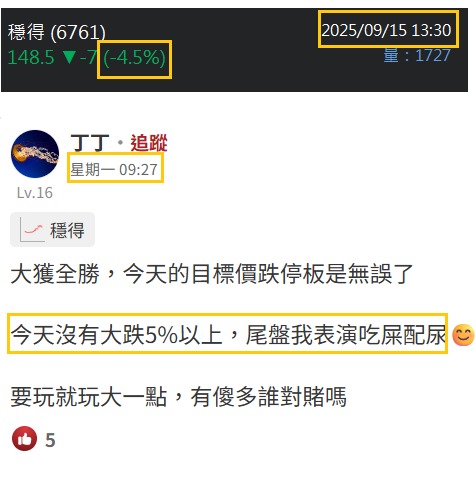
Task: Click the green down-arrow price indicator
Action: tap(69, 57)
